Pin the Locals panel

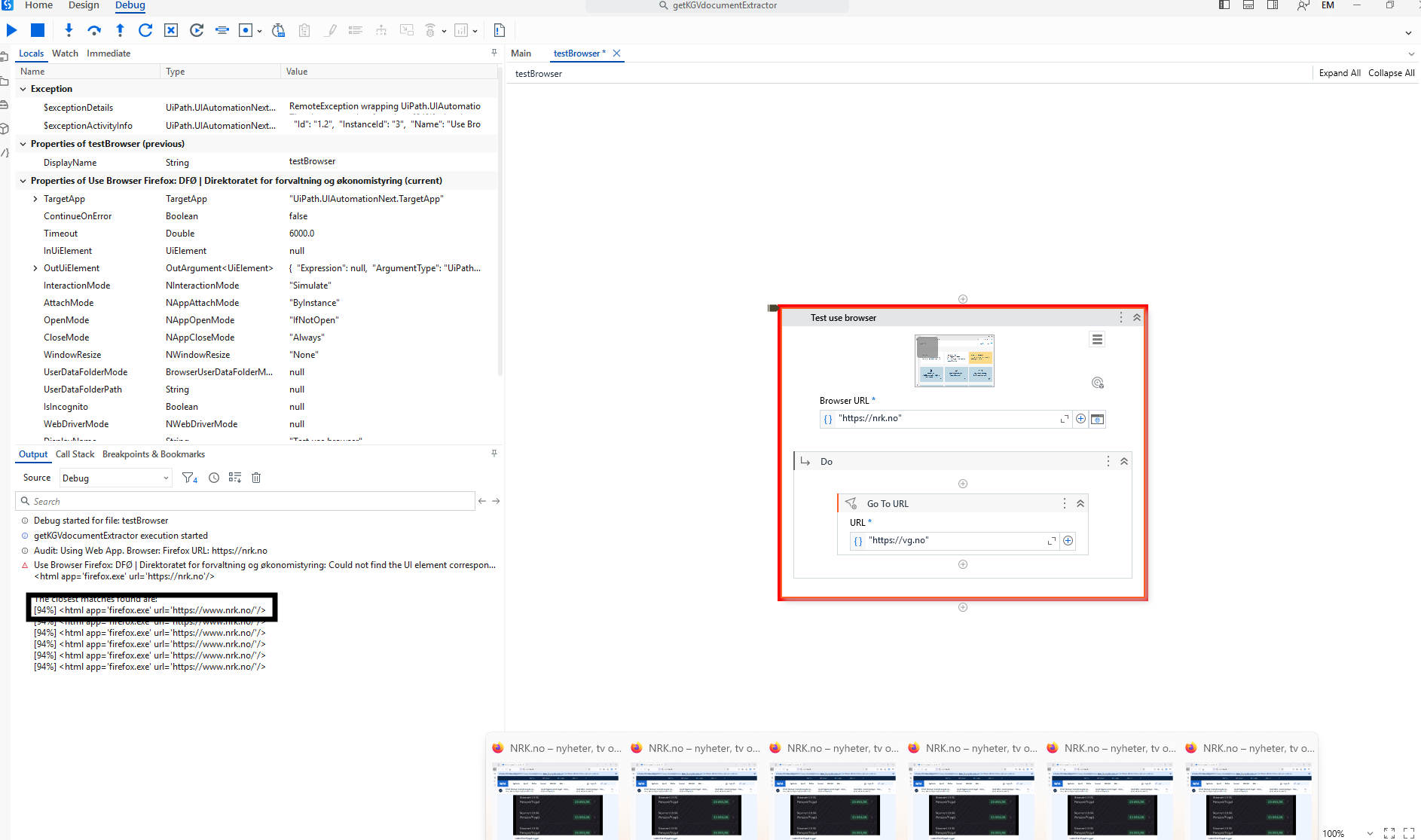(494, 53)
